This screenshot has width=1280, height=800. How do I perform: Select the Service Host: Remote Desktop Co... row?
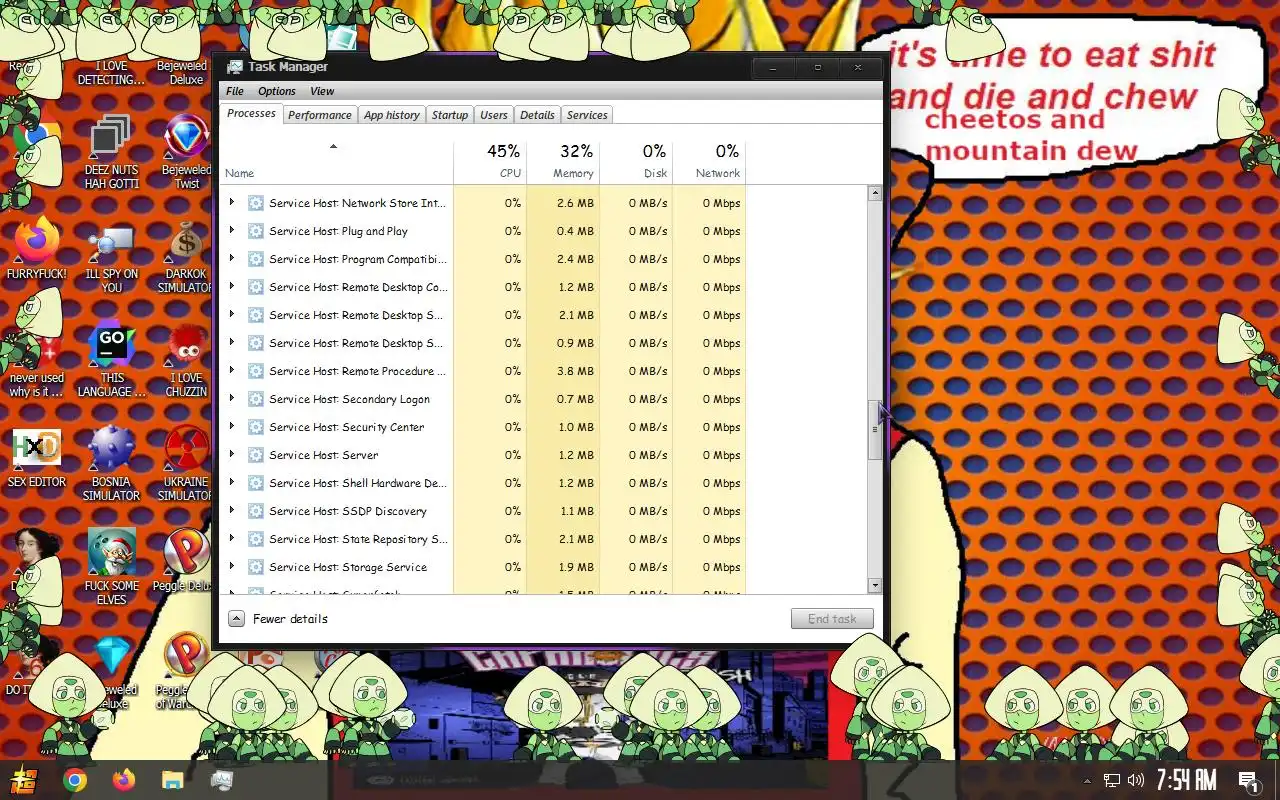click(483, 287)
